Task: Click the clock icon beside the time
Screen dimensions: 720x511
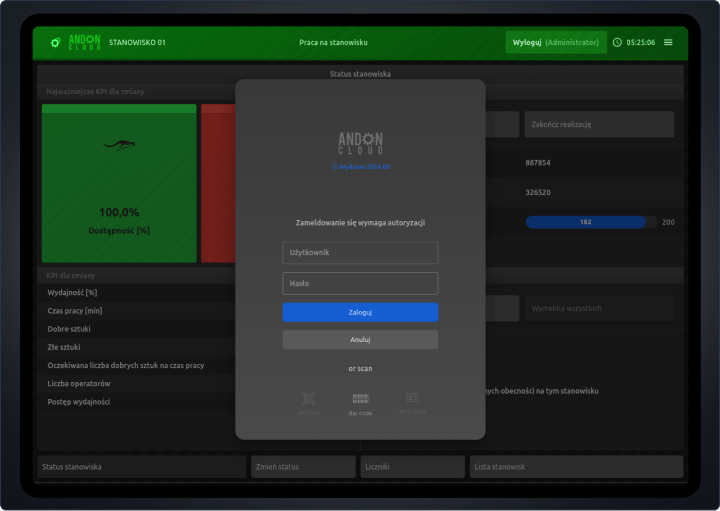Action: [x=617, y=43]
